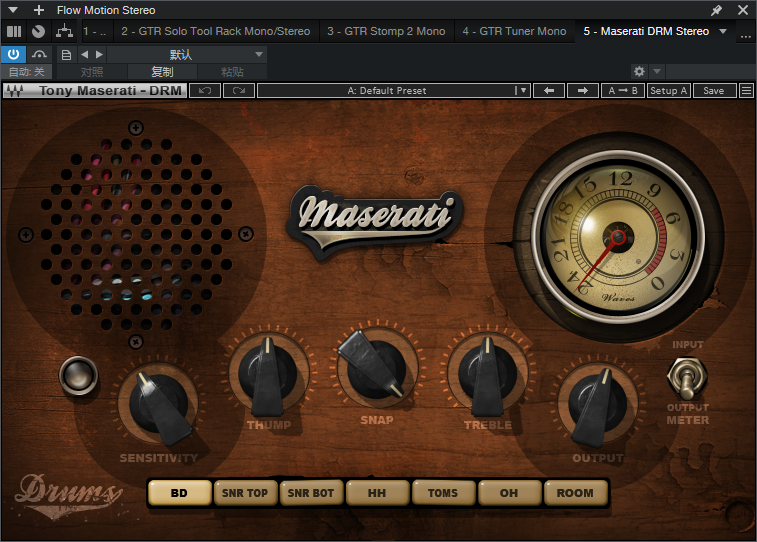This screenshot has width=757, height=542.
Task: Open the channel mixer view icon
Action: 14,31
